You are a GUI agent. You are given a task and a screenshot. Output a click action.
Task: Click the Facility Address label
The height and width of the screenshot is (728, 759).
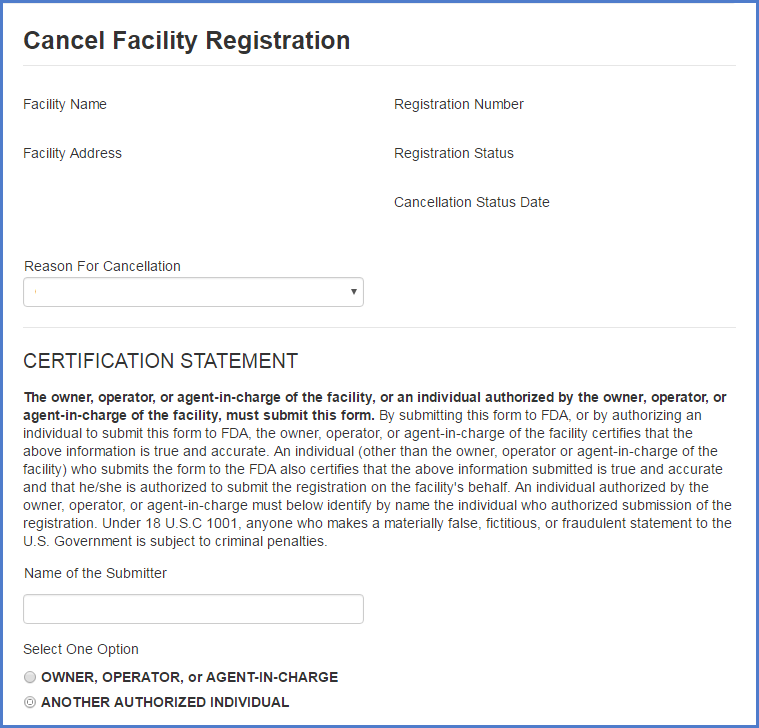click(x=72, y=153)
